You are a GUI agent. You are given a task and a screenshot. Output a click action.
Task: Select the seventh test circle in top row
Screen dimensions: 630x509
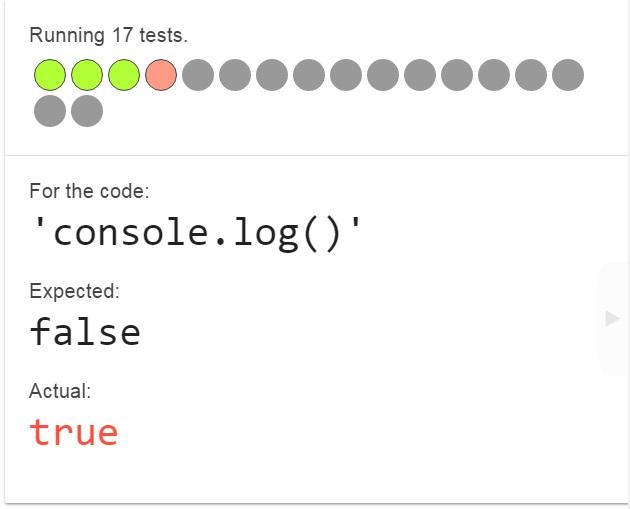pyautogui.click(x=272, y=75)
